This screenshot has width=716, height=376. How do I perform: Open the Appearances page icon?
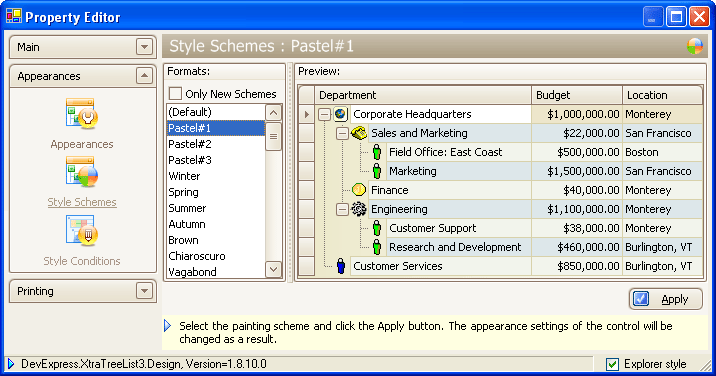coord(82,112)
